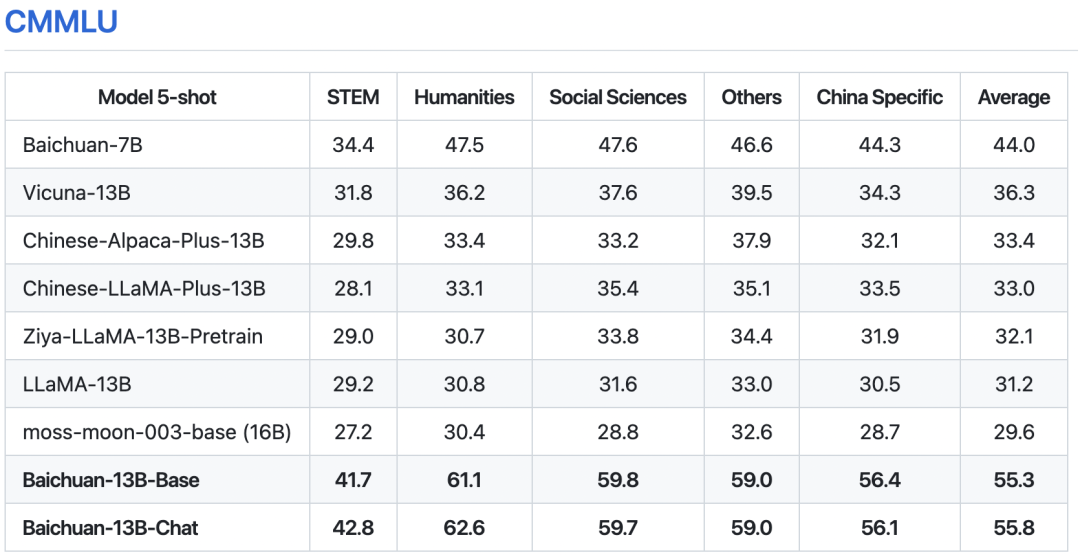Click the CMMLU heading link
Viewport: 1080px width, 555px height.
click(x=61, y=21)
